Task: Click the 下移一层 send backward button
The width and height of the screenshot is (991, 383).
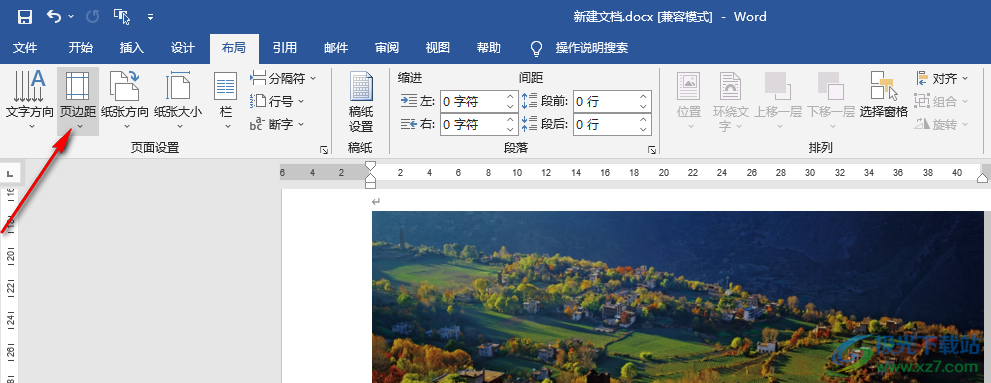Action: point(830,100)
